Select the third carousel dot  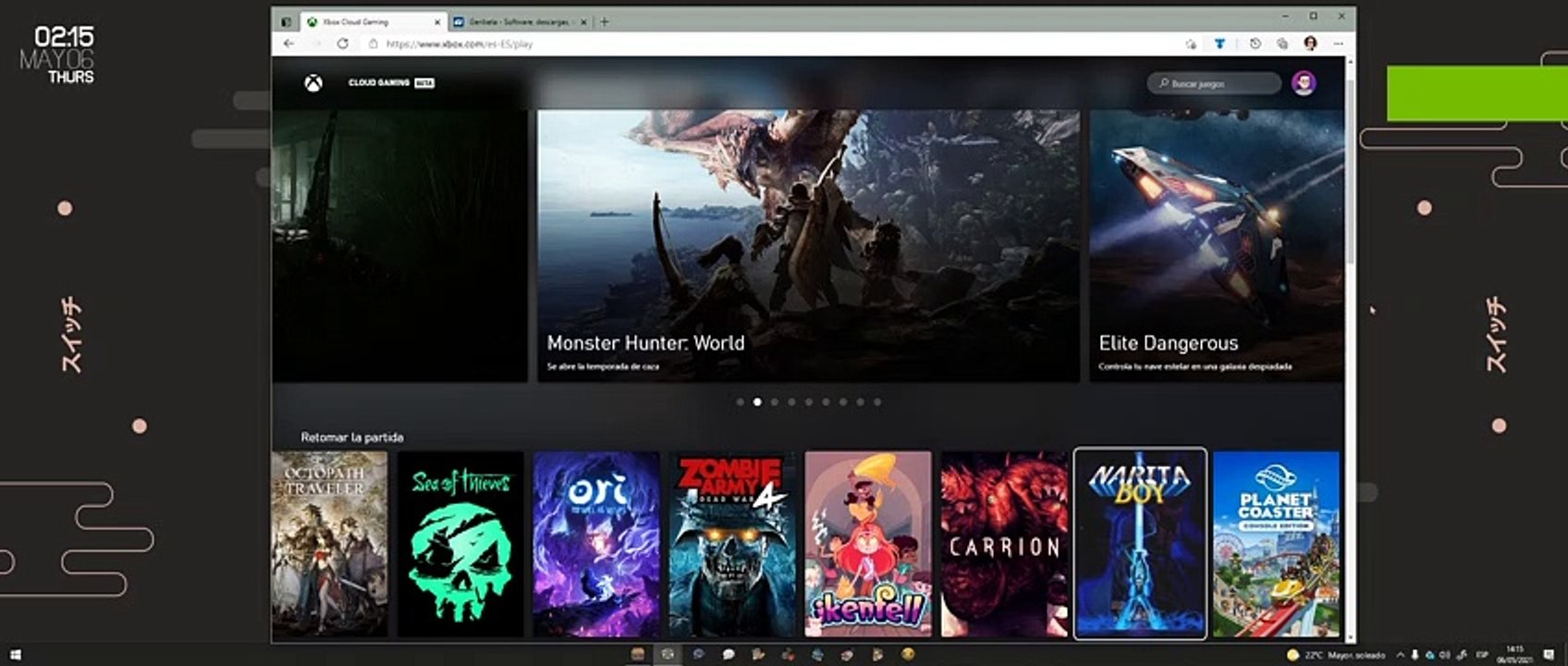tap(775, 402)
